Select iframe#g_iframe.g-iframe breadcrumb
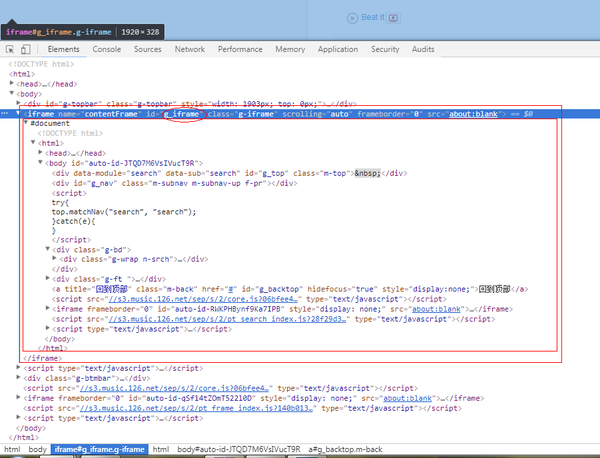The width and height of the screenshot is (600, 458). pyautogui.click(x=99, y=449)
